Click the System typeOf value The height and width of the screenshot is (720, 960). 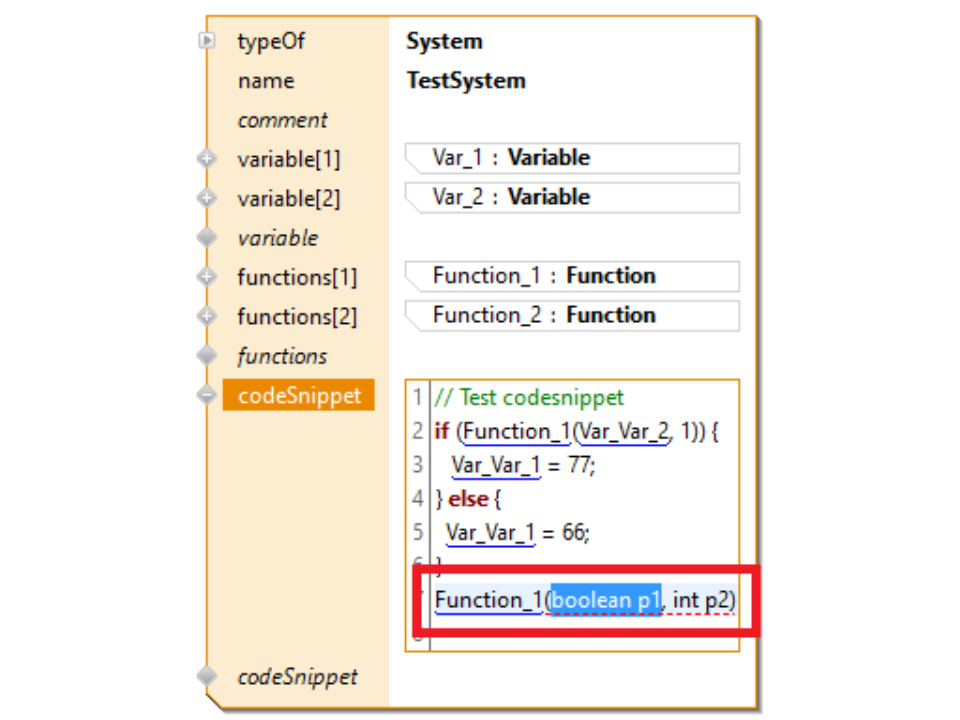(444, 41)
